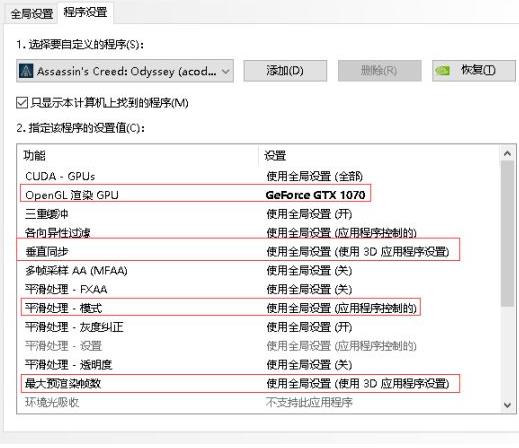Open the Assassin's Creed: Odyssey program dropdown
Viewport: 519px width, 448px height.
[x=125, y=71]
